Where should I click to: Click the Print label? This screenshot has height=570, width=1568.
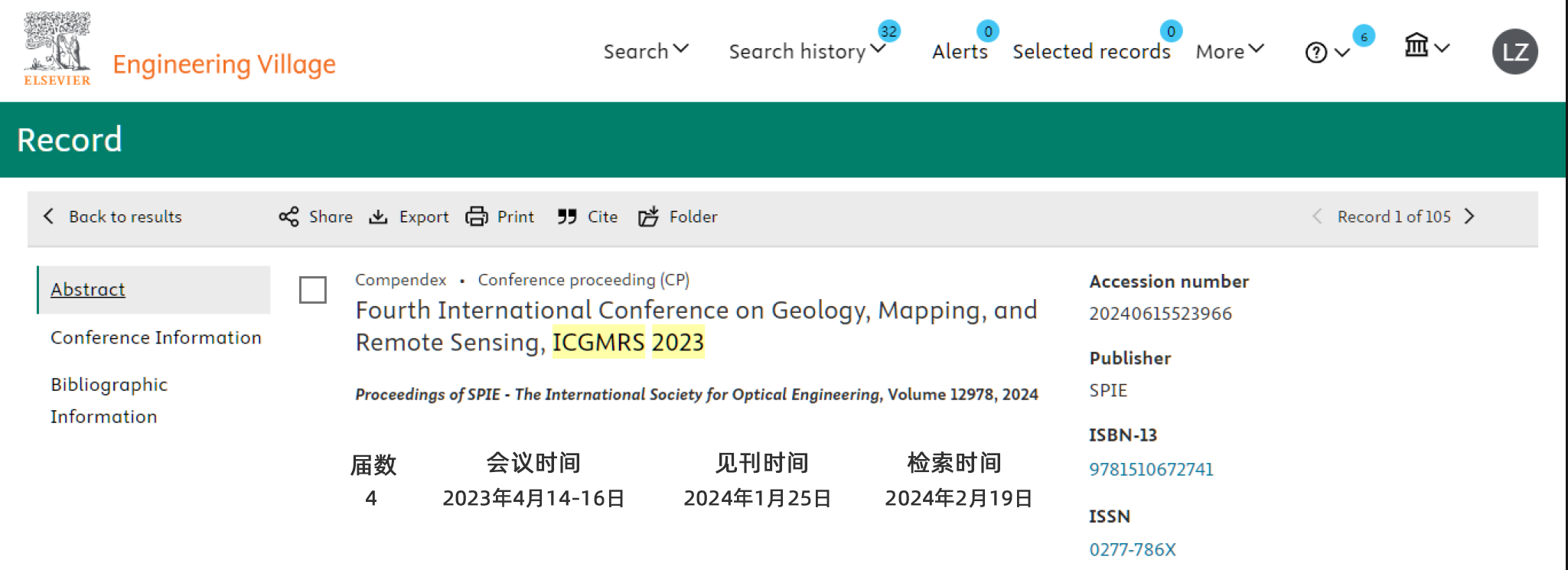pyautogui.click(x=516, y=217)
